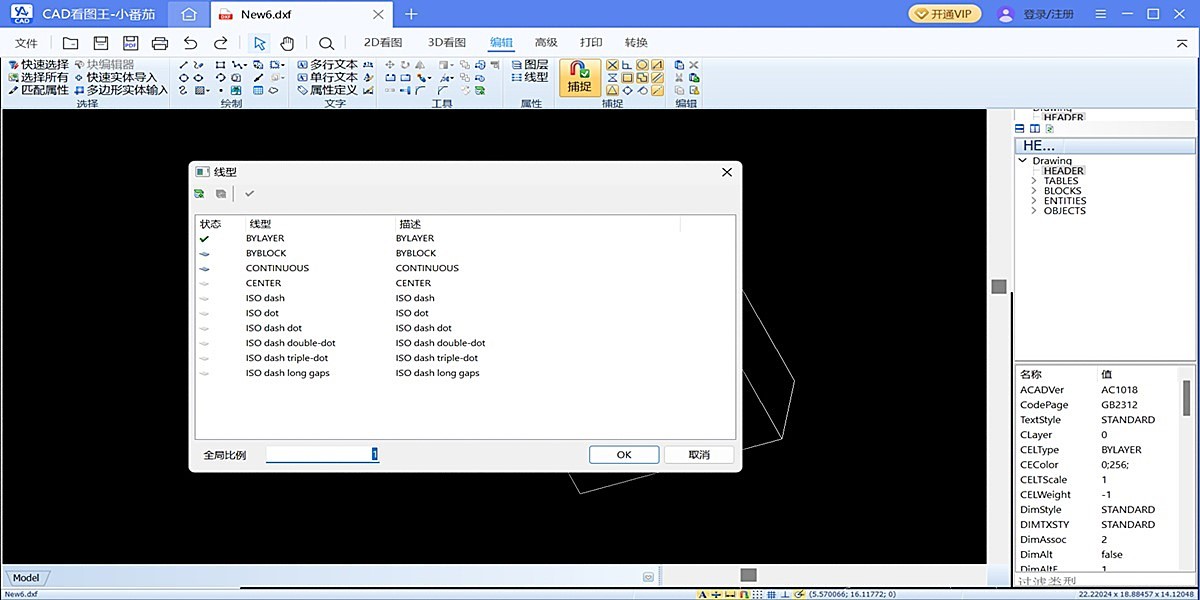Collapse the Drawing tree node
Image resolution: width=1200 pixels, height=600 pixels.
point(1022,160)
